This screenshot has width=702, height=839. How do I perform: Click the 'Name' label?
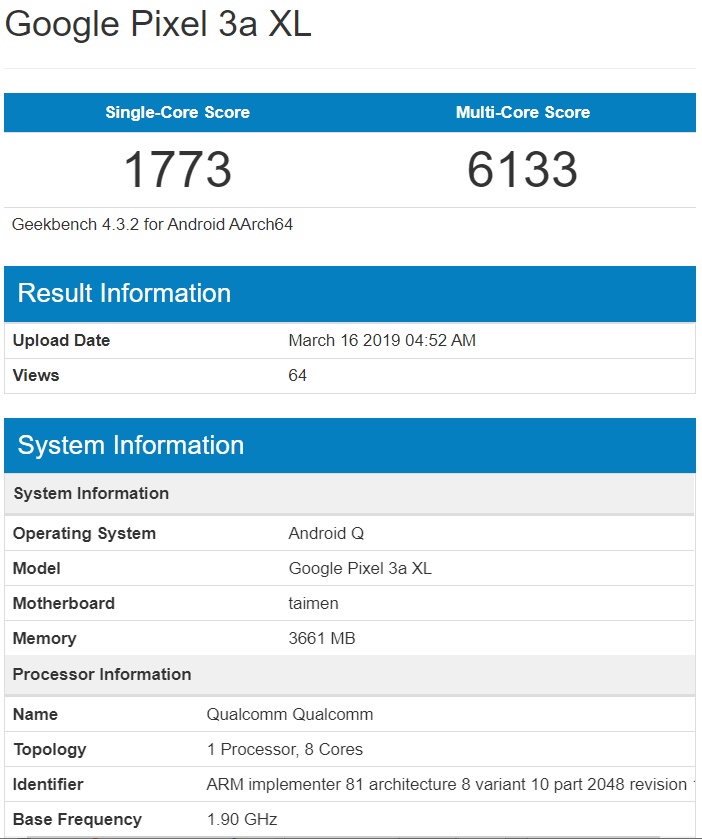pos(35,714)
